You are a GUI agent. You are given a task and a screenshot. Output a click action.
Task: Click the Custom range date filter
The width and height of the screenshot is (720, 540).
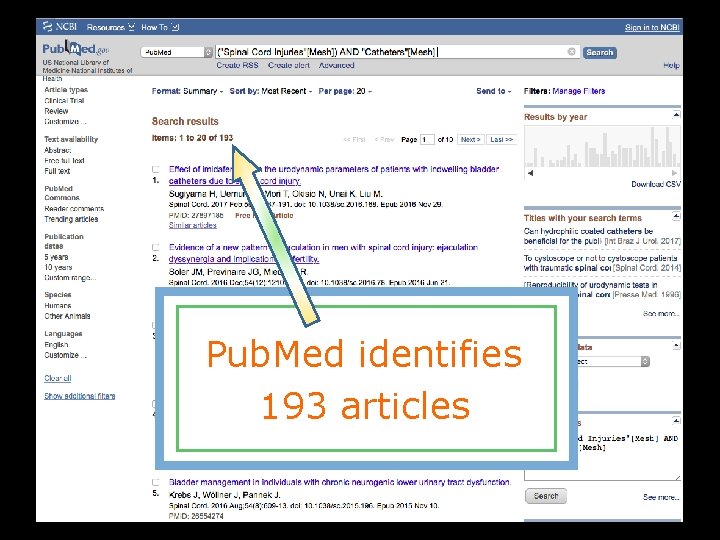(70, 278)
